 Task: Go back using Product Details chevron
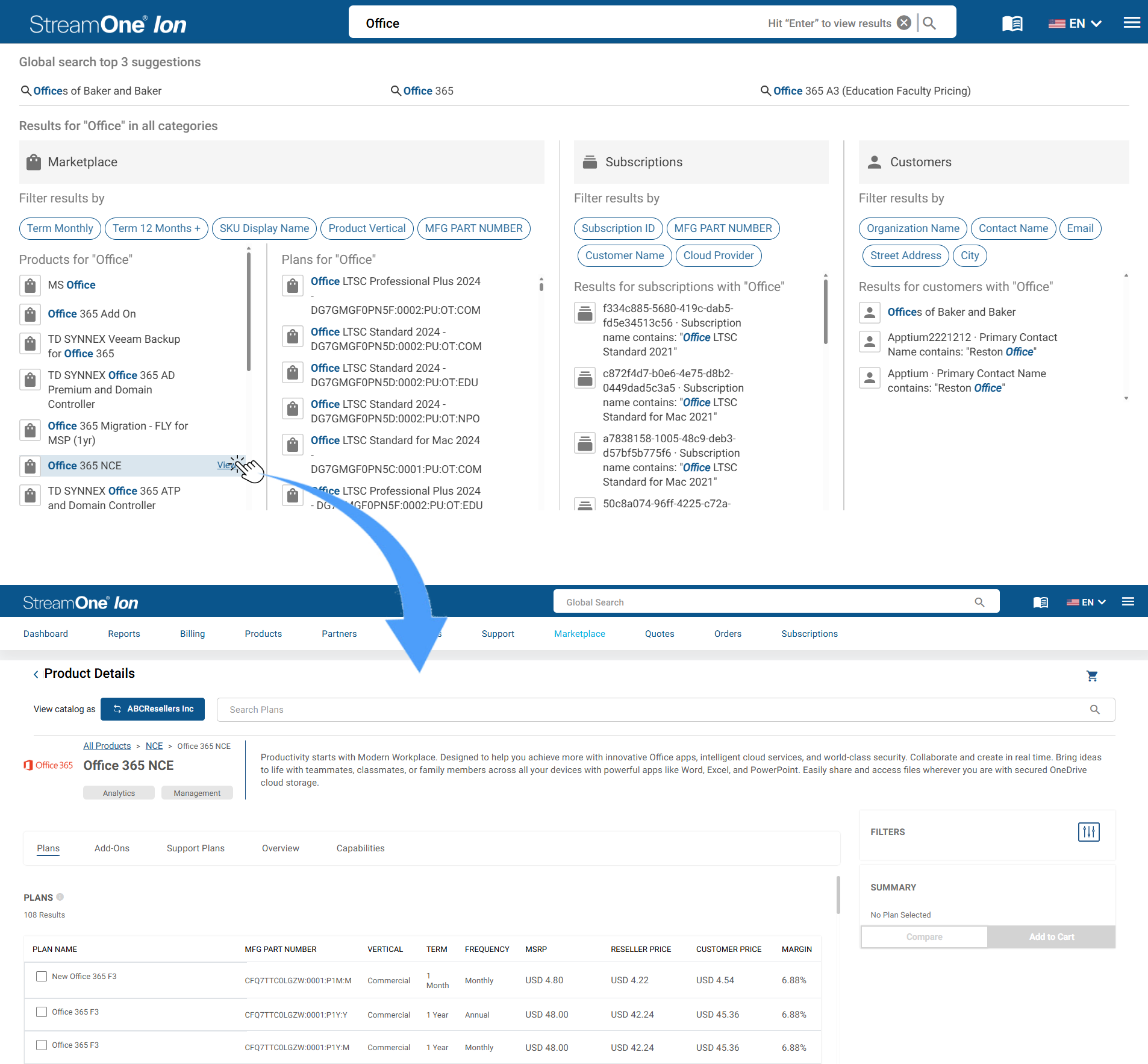click(36, 674)
